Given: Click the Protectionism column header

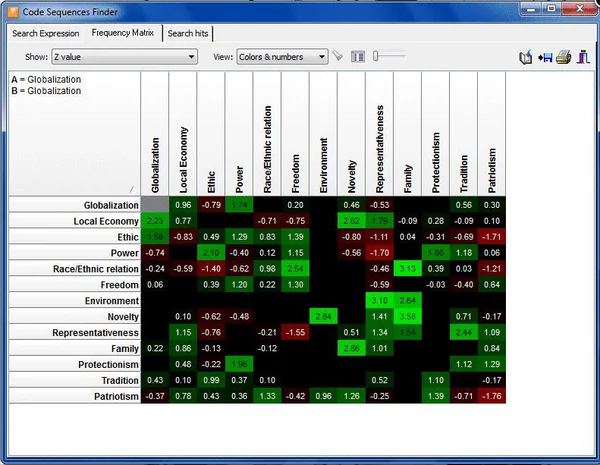Looking at the screenshot, I should (x=435, y=134).
